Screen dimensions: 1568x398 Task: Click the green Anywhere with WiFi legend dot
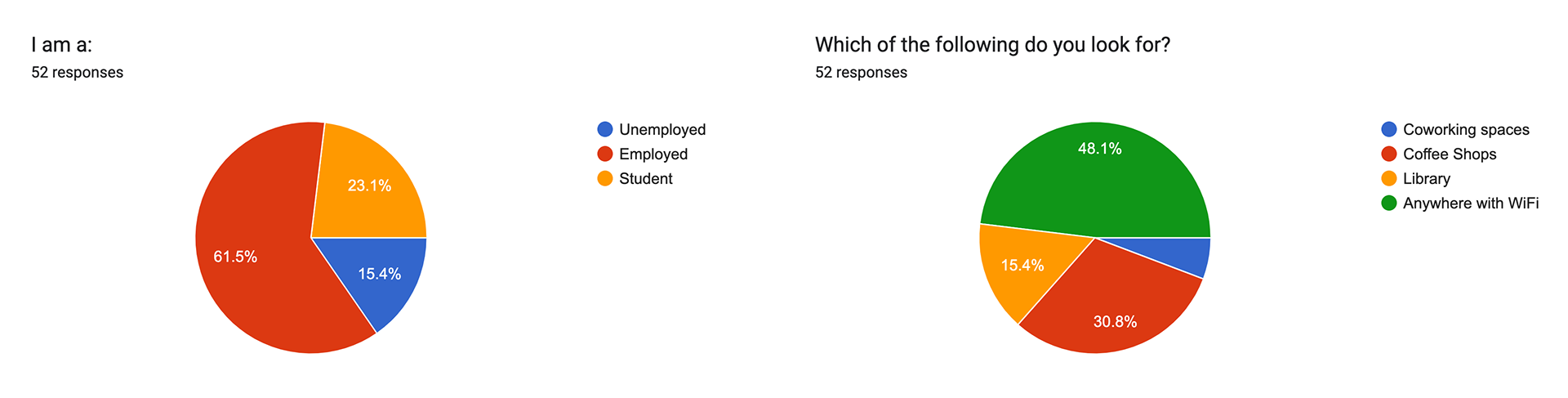[x=1389, y=203]
